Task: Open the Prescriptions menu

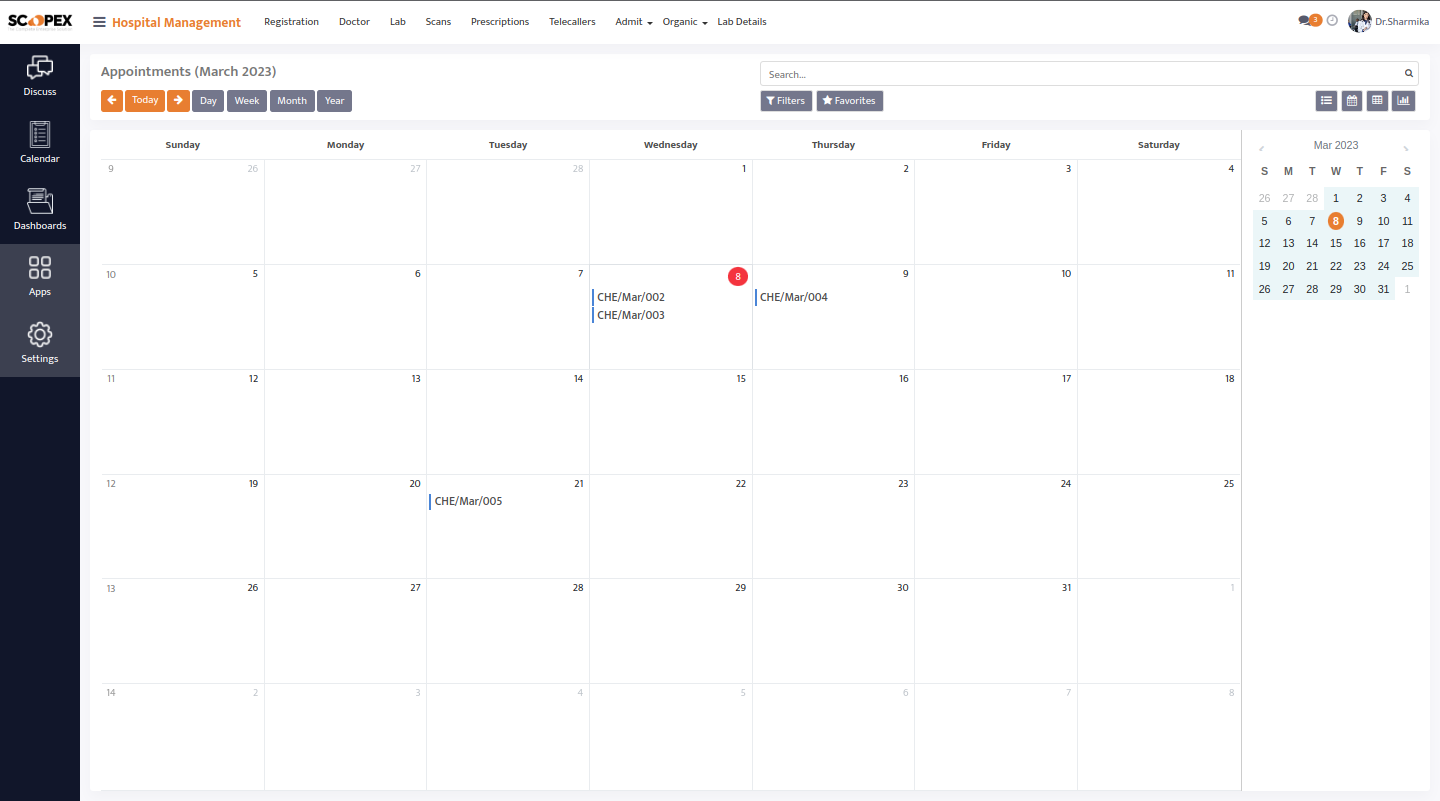Action: [500, 22]
